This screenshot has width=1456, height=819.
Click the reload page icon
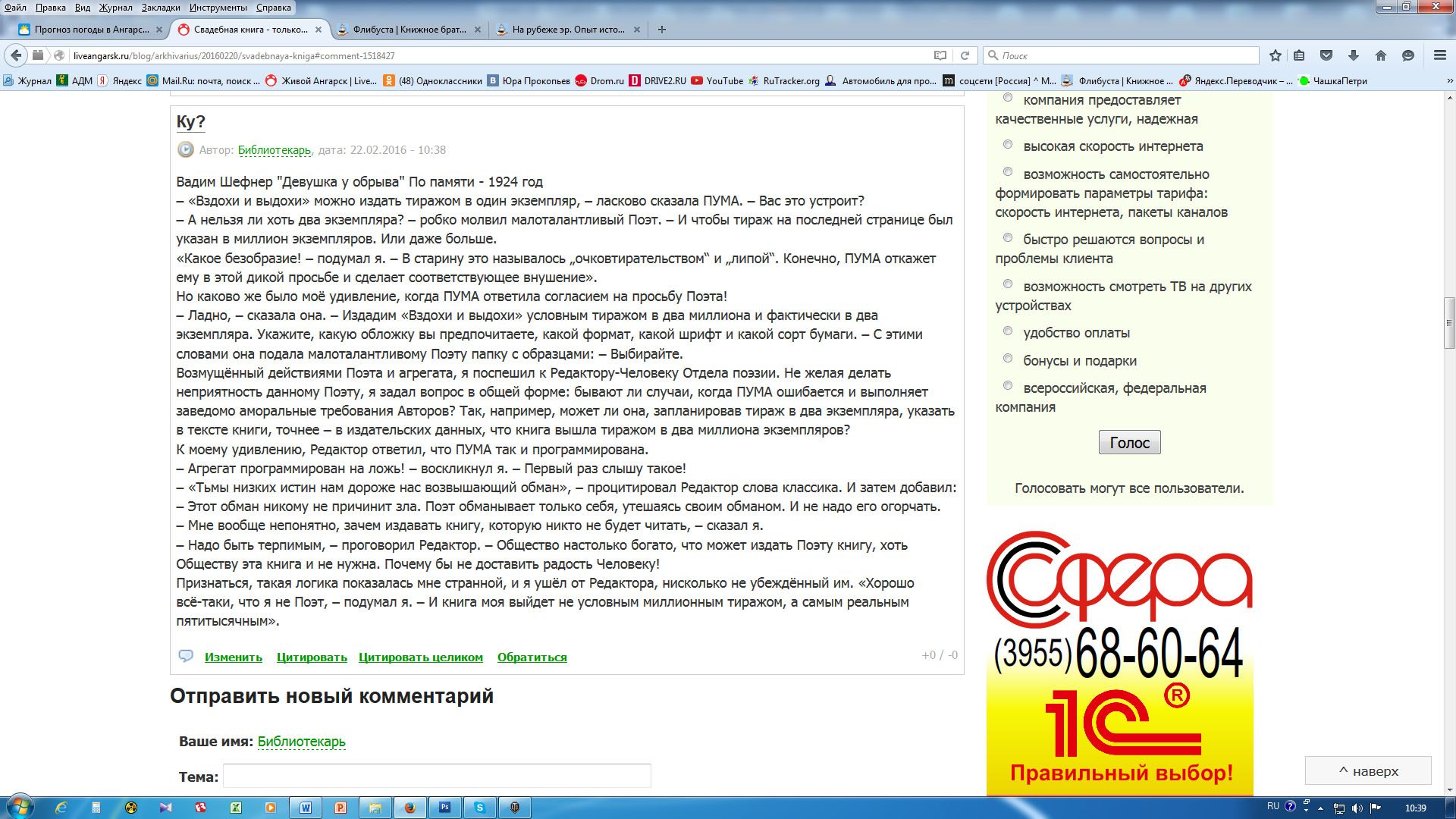point(965,55)
